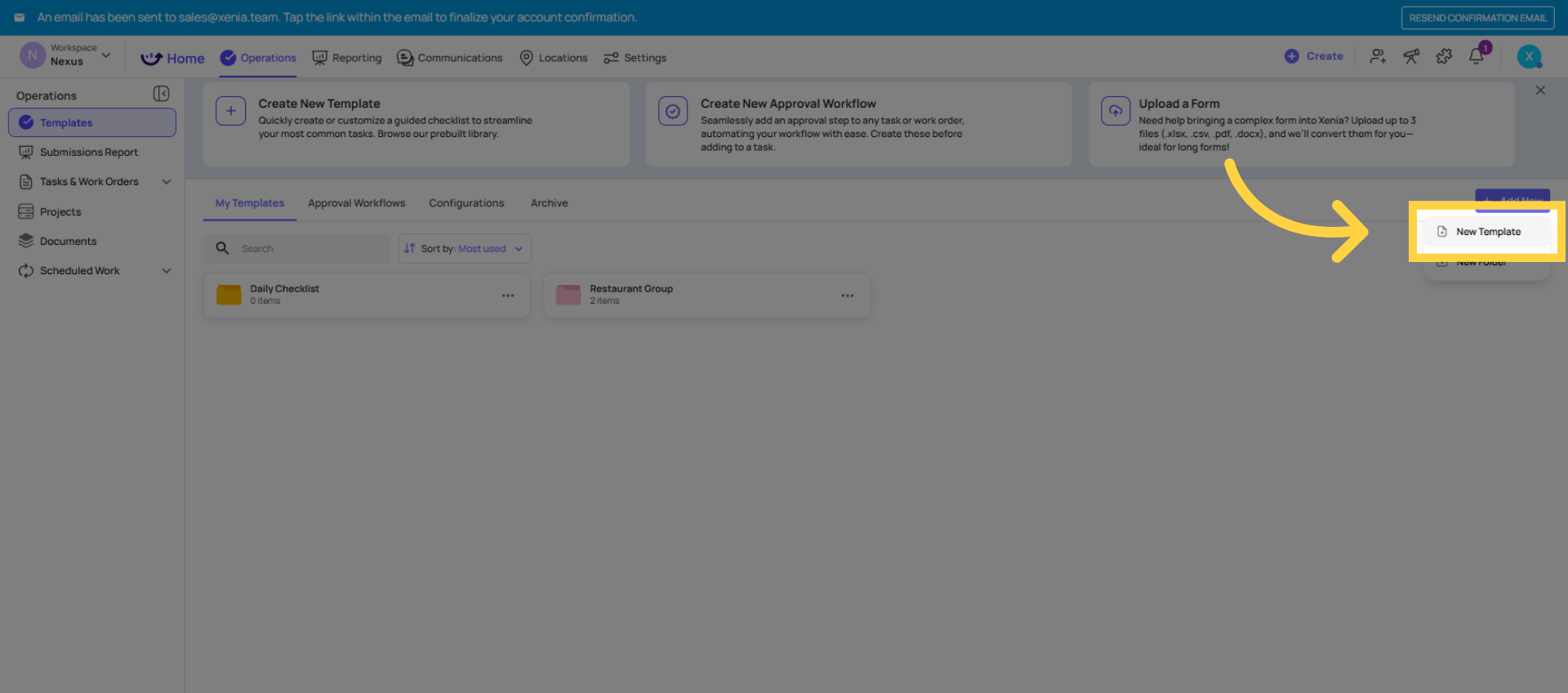Open the Restaurant Group folder
The height and width of the screenshot is (693, 1568).
[707, 295]
